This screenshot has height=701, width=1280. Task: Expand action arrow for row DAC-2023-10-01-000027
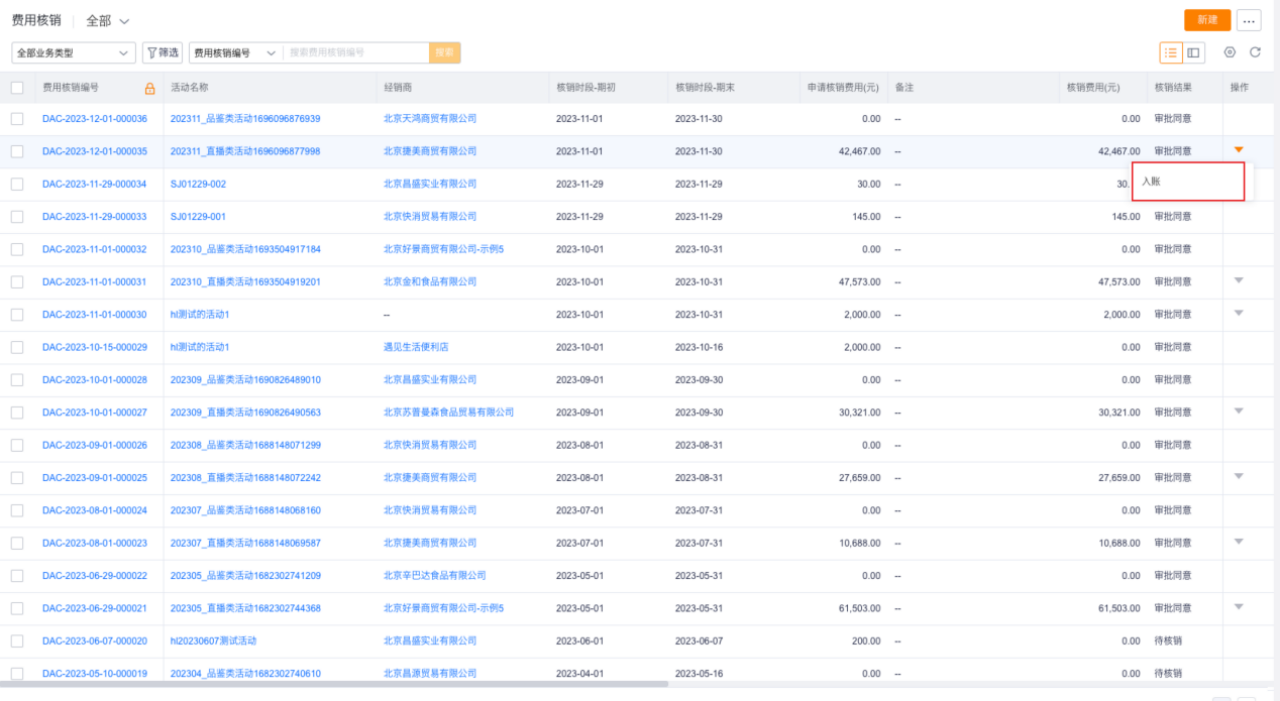coord(1239,411)
